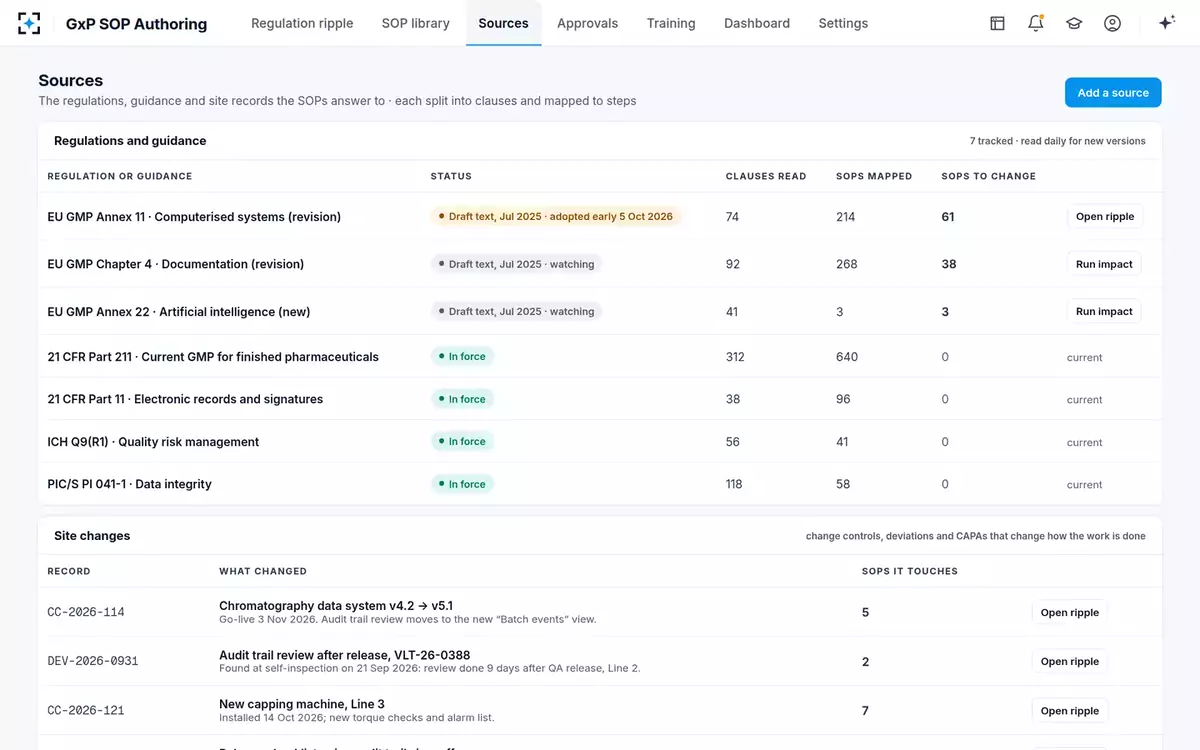Go to the Approvals tab

[587, 23]
